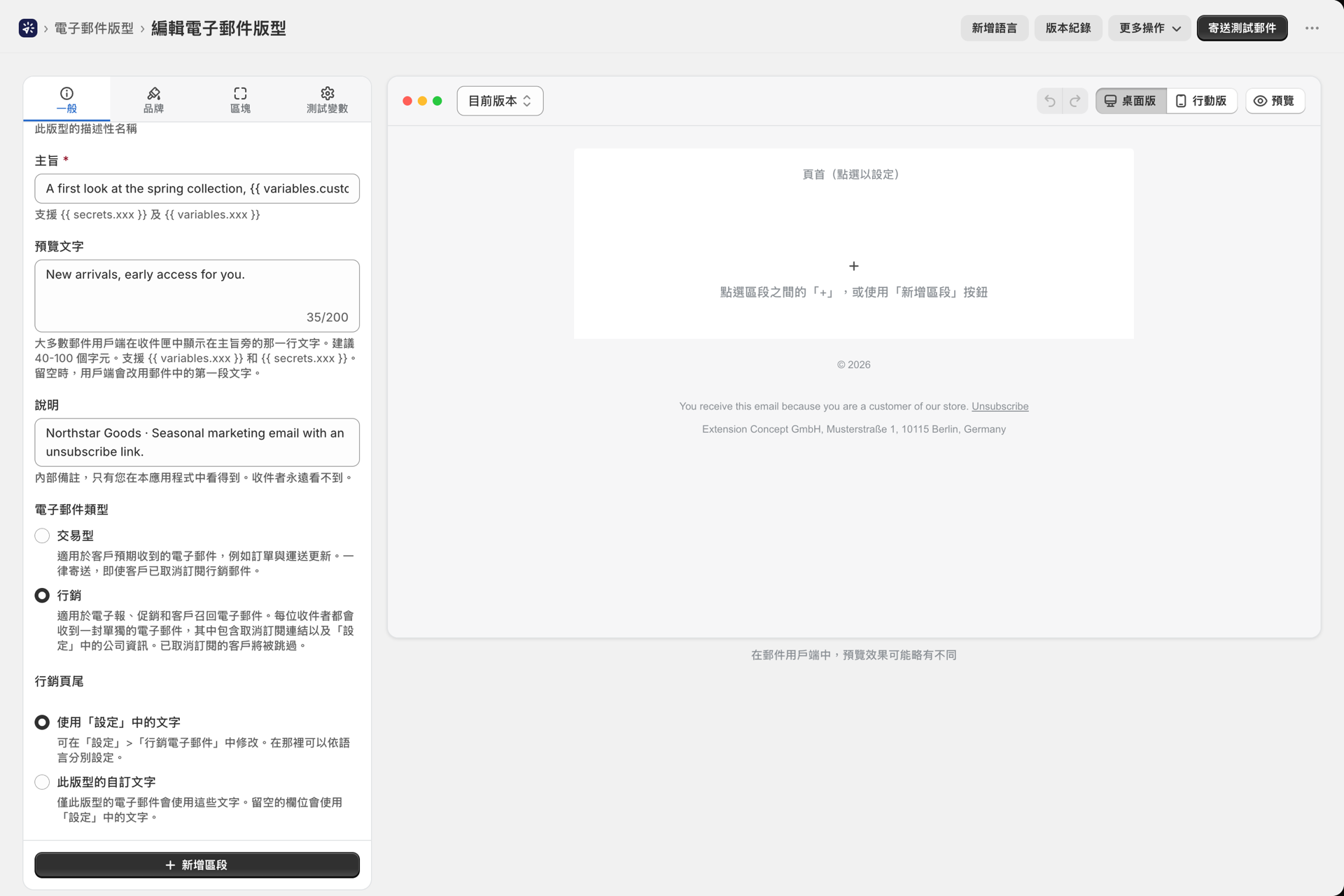
Task: Click the Extension Concept GmbH address line
Action: (853, 429)
